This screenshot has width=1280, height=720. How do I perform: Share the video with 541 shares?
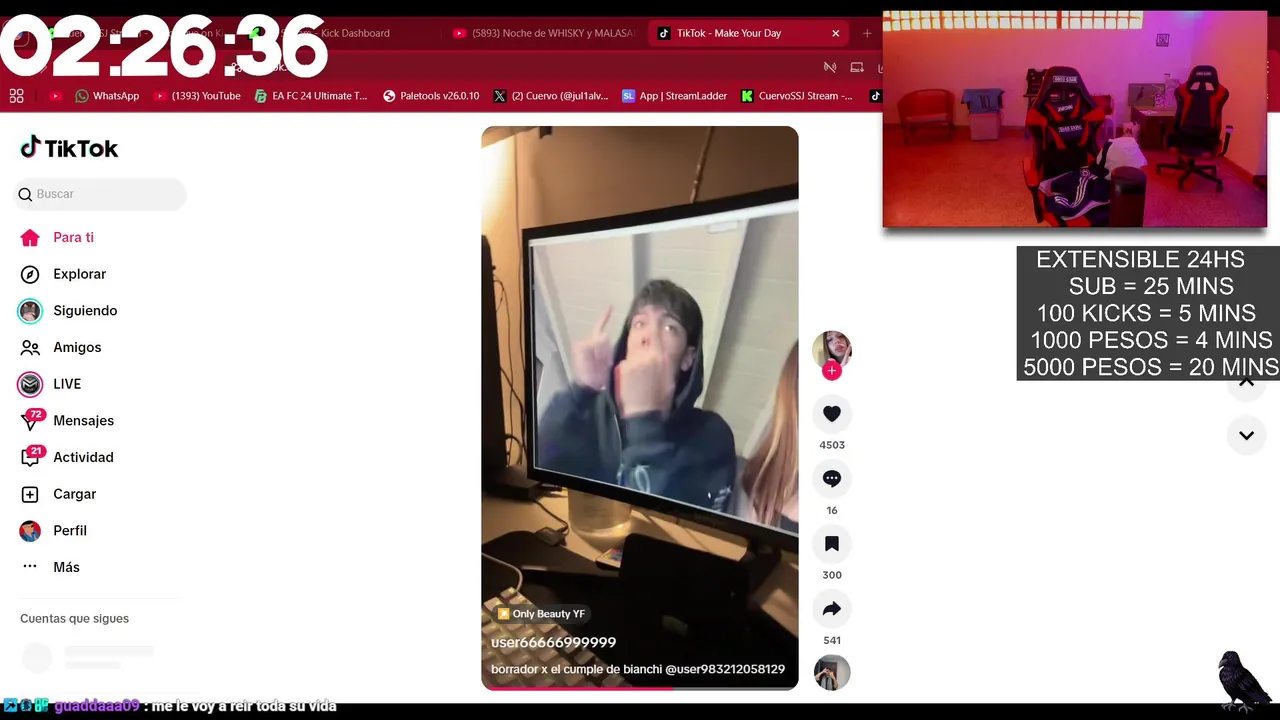click(832, 609)
